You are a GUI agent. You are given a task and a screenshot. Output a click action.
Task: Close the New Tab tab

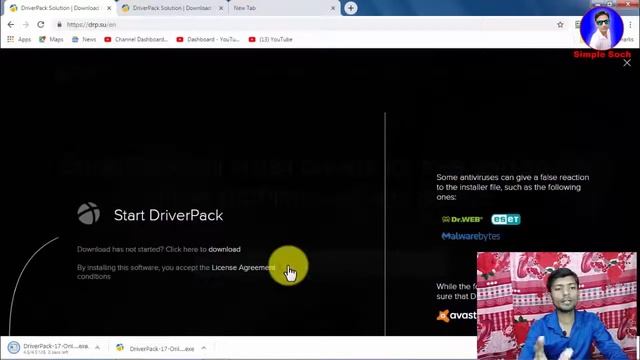(333, 8)
